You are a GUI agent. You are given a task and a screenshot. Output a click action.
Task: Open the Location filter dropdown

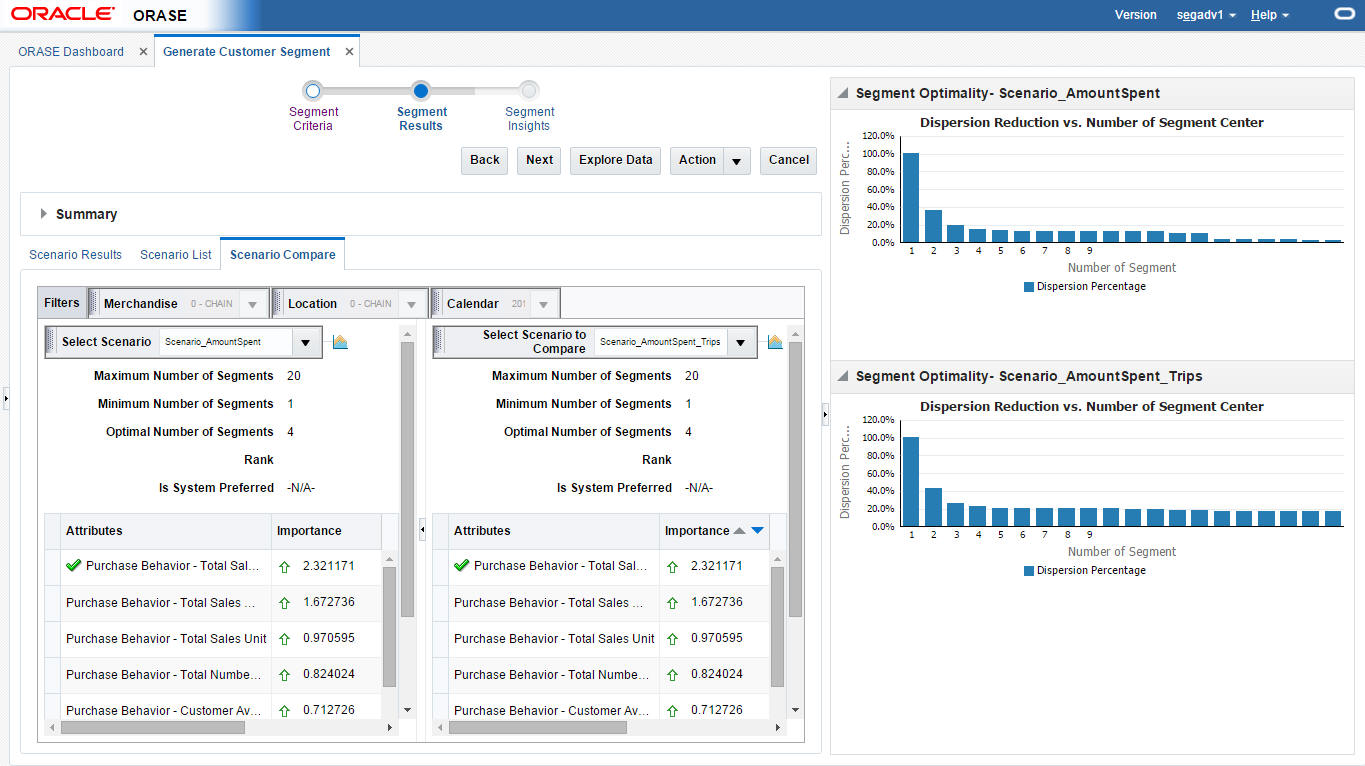point(411,304)
